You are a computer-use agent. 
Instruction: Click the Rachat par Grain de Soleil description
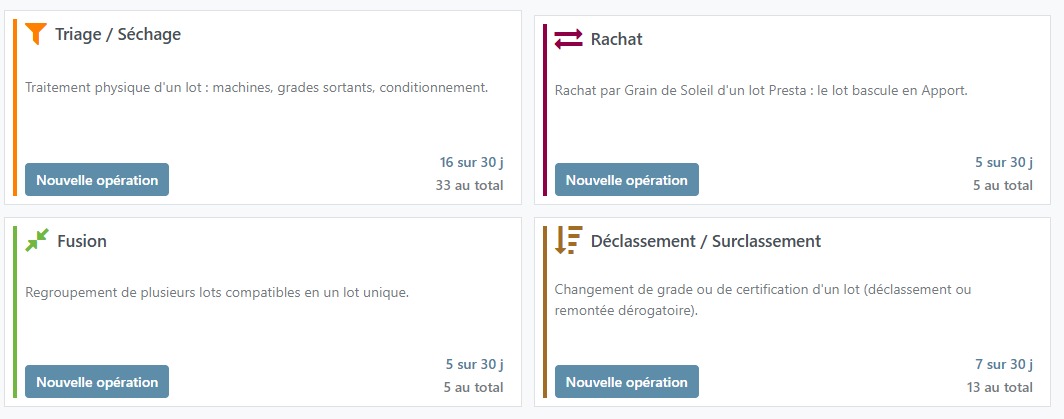click(761, 91)
